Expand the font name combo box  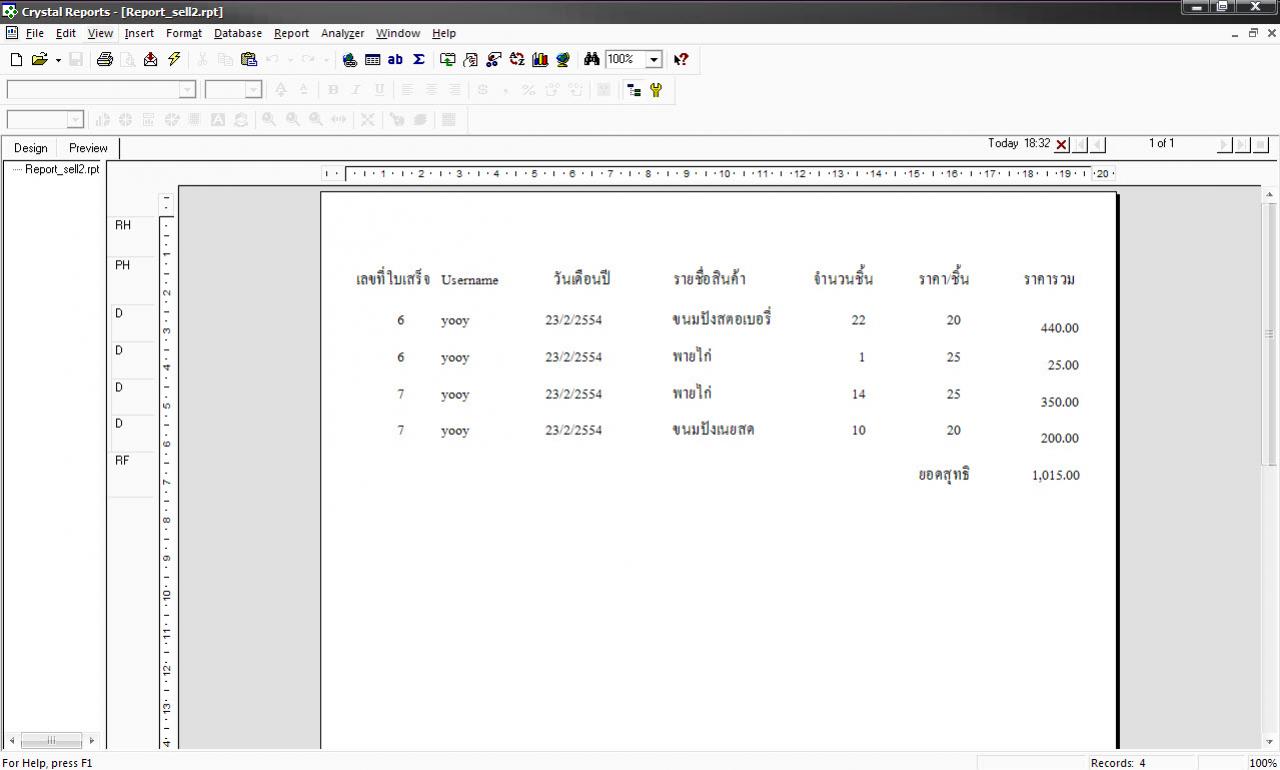(187, 90)
